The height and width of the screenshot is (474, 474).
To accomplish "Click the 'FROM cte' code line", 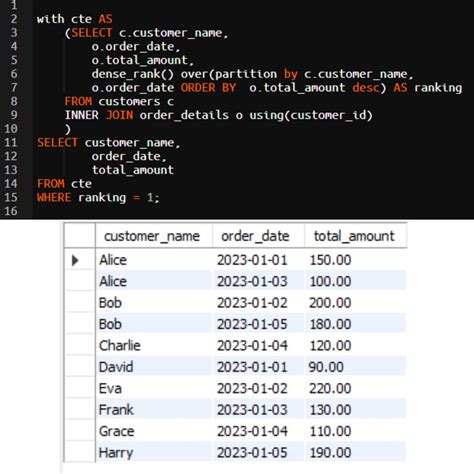I will tap(64, 184).
